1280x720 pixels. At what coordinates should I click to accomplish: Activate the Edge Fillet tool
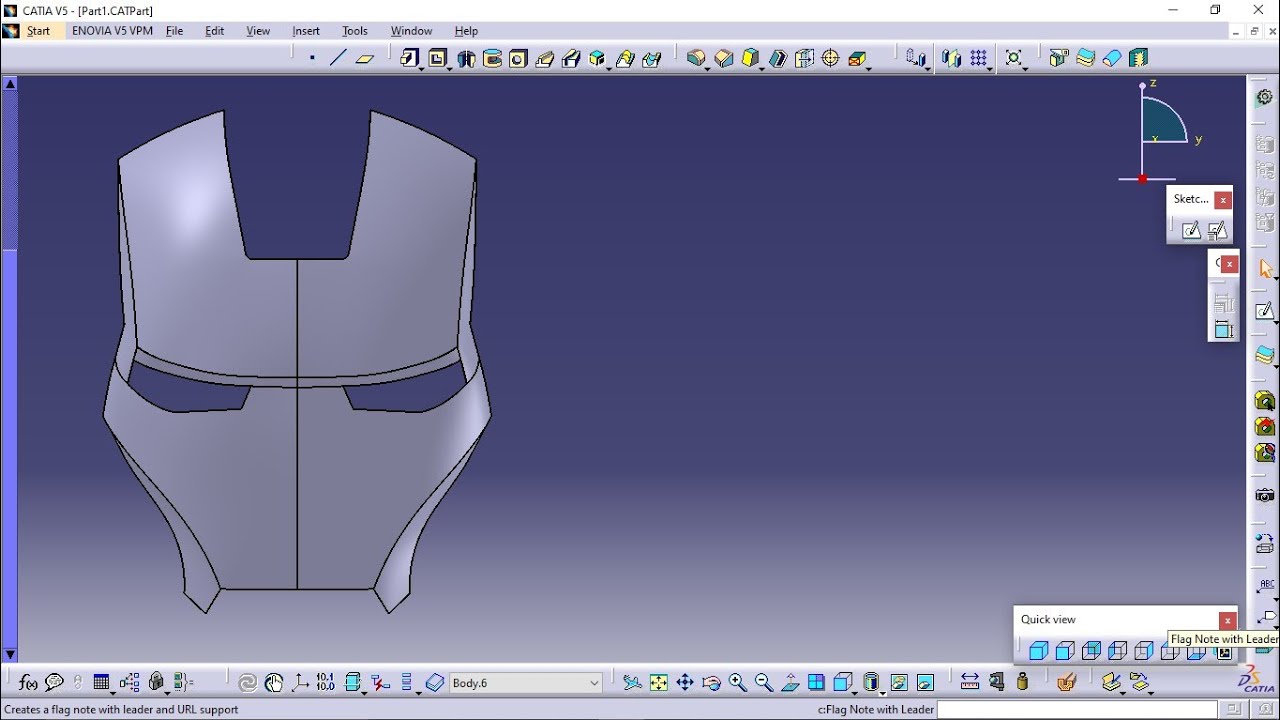pos(695,59)
